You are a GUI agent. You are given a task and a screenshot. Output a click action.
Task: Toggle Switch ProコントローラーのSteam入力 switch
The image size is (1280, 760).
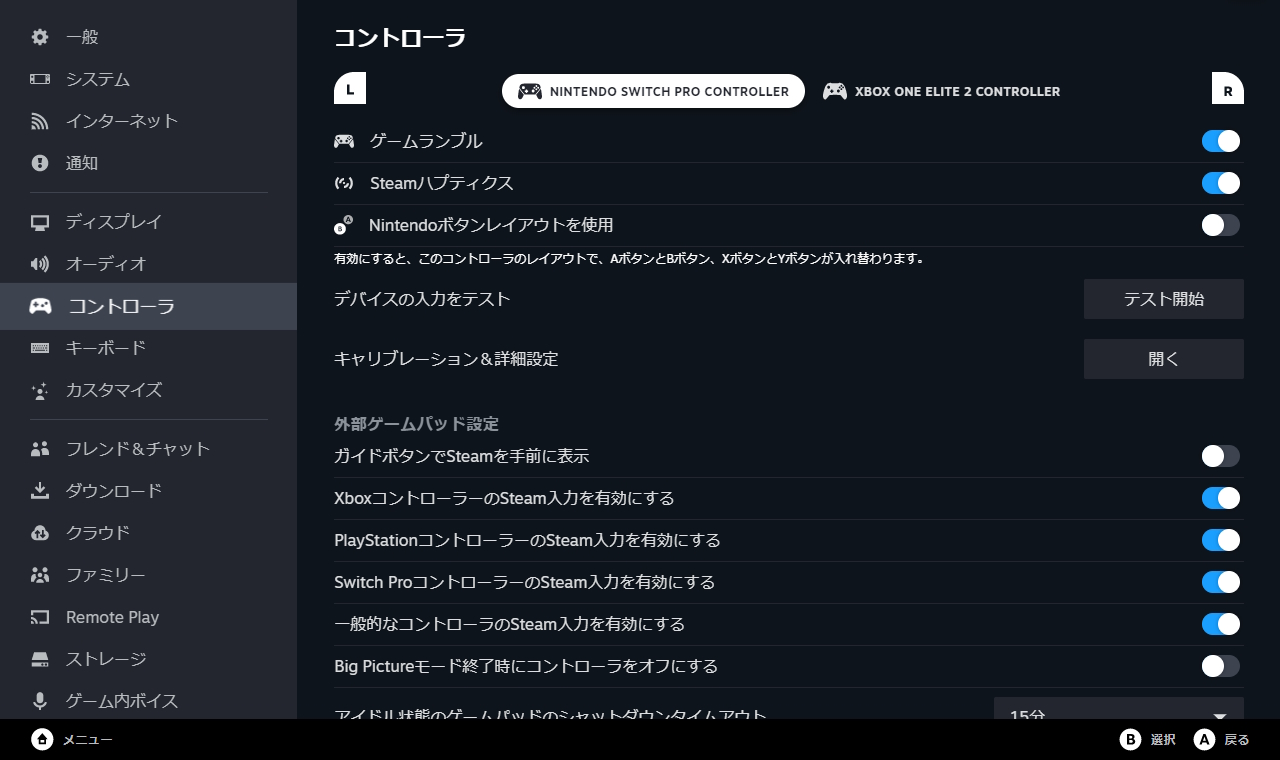tap(1221, 582)
